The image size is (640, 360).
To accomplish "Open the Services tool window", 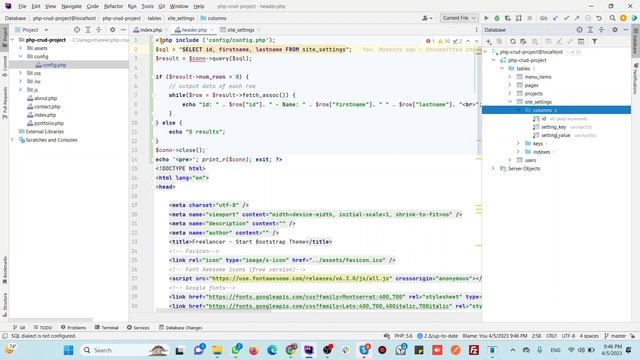I will (138, 327).
